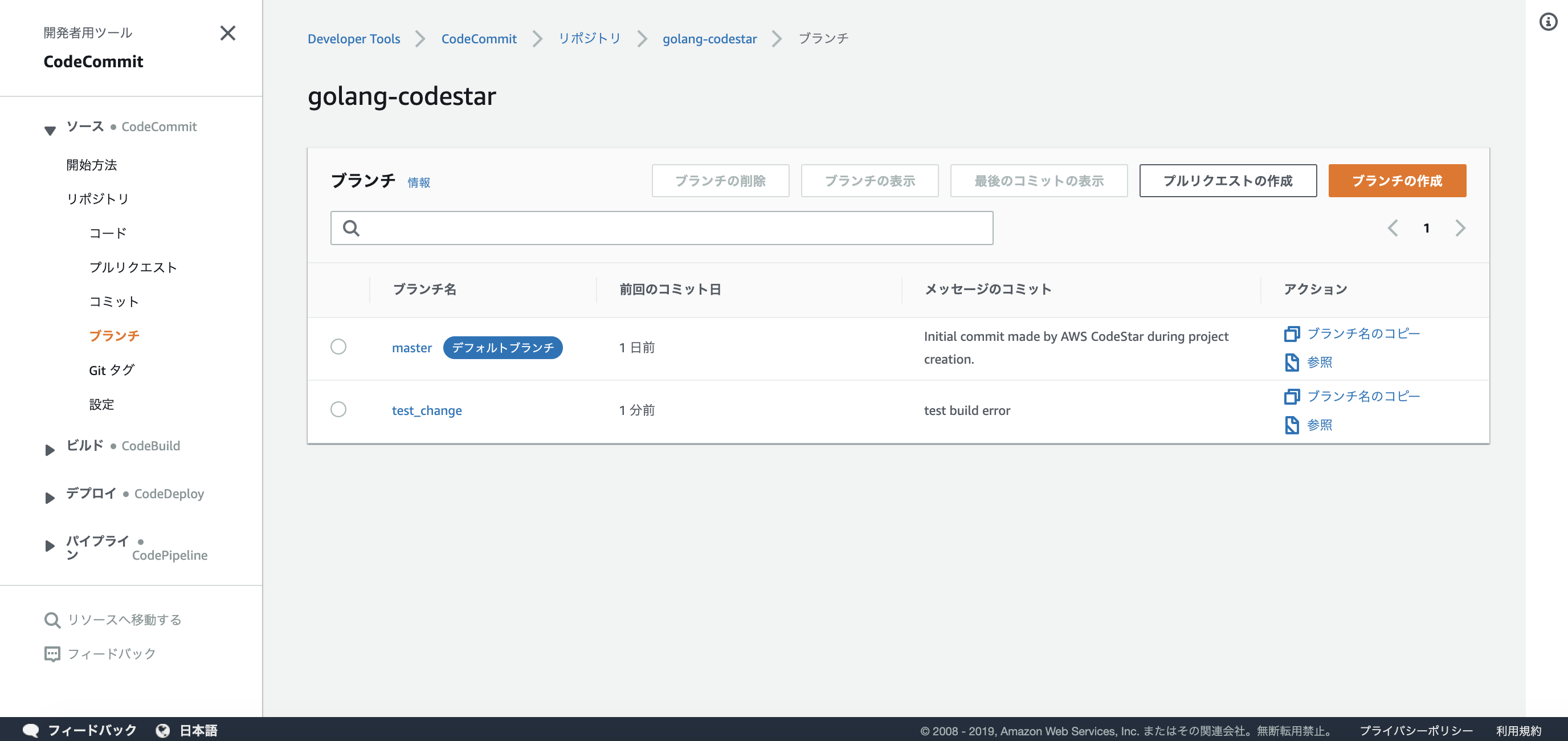The width and height of the screenshot is (1568, 741).
Task: Click 日本語 language selector in footer
Action: click(198, 730)
